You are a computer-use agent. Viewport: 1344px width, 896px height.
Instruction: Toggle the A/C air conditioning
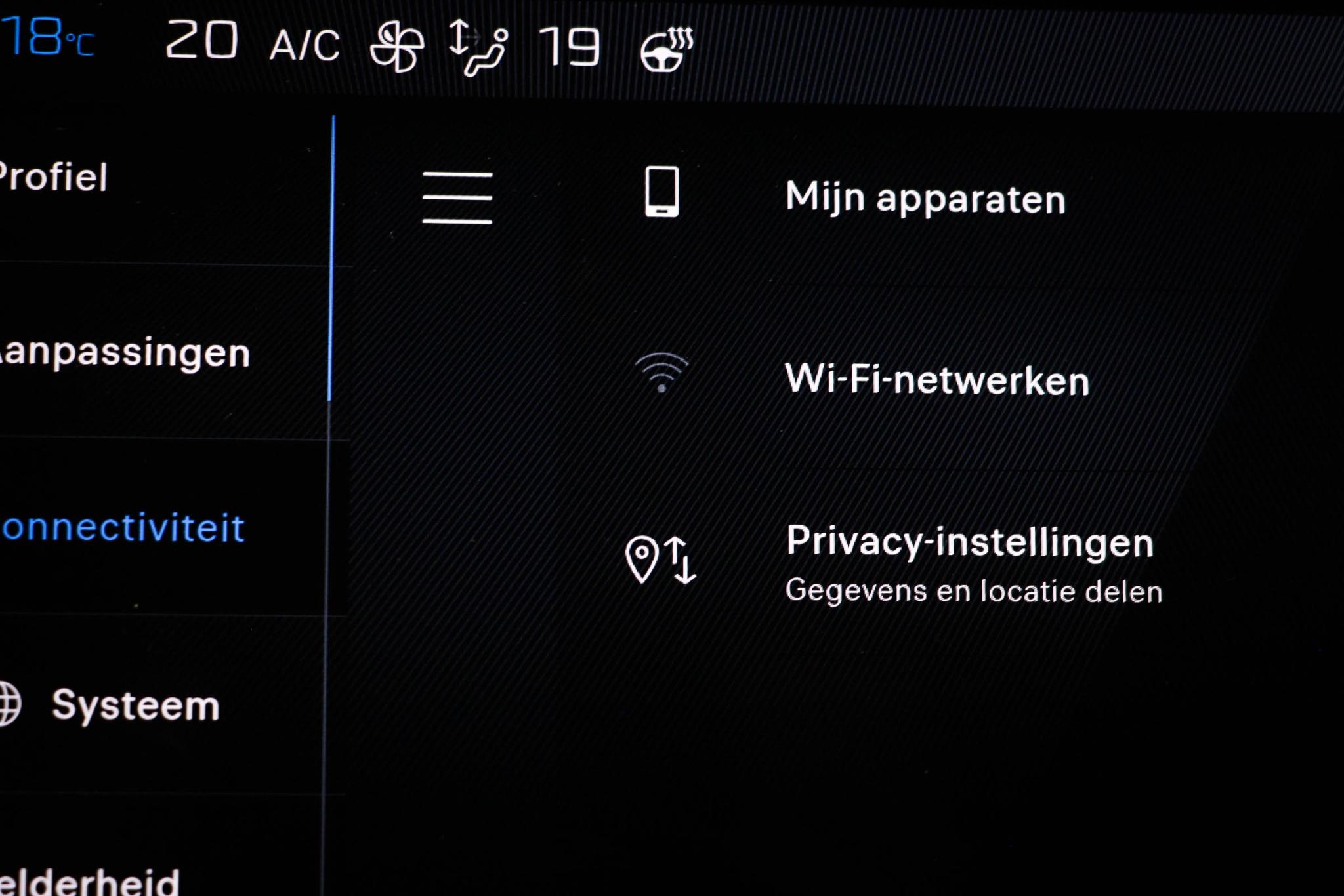click(x=305, y=45)
